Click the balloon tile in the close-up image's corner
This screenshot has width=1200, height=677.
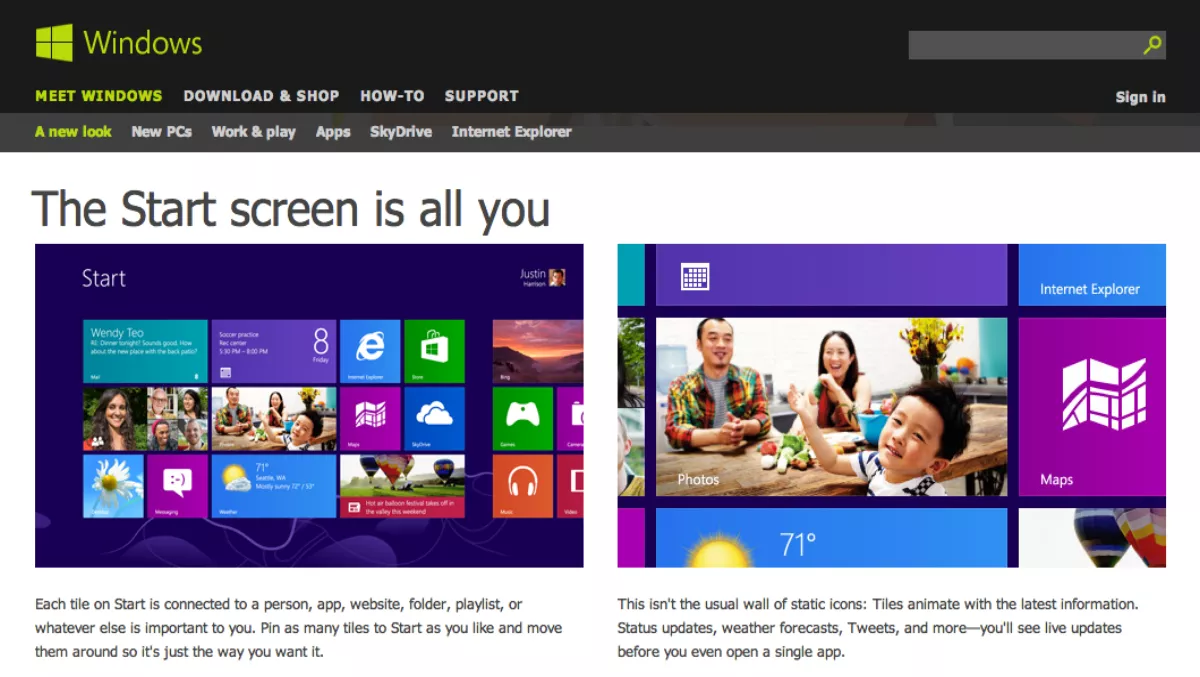[1092, 538]
